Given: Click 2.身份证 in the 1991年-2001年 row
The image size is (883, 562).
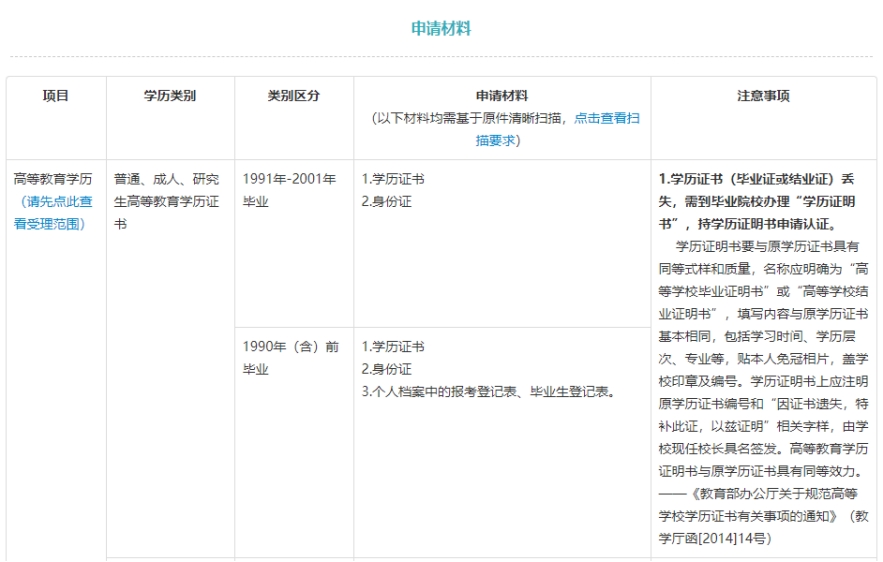Looking at the screenshot, I should 386,201.
